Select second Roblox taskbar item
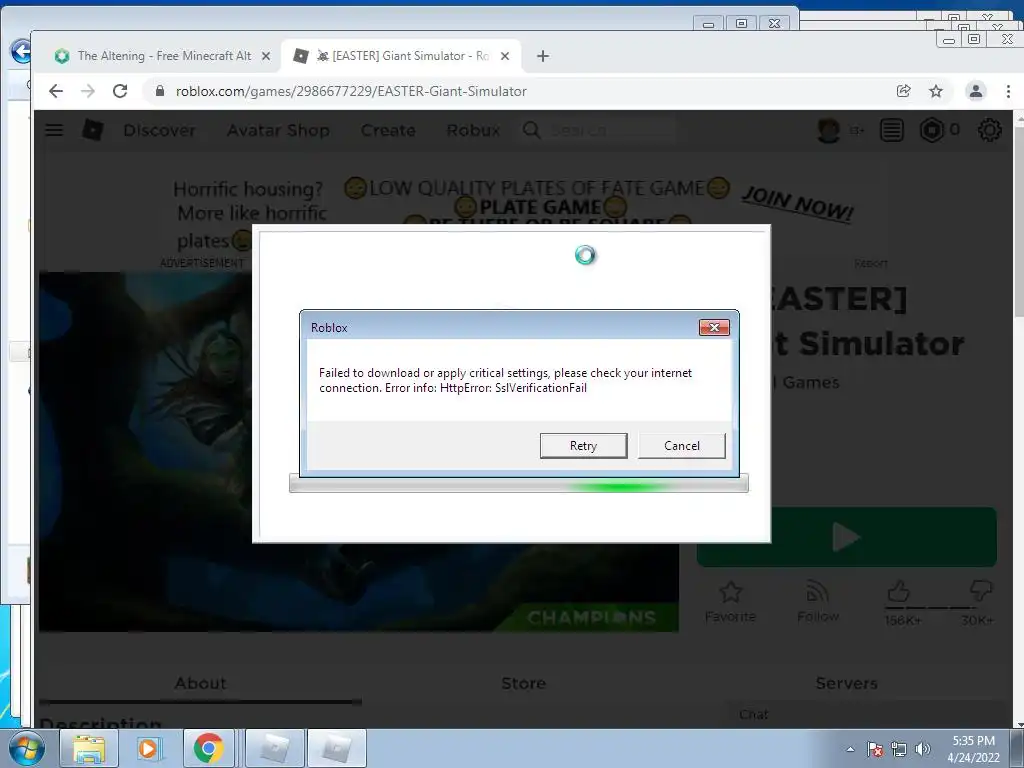The height and width of the screenshot is (768, 1024). 336,748
